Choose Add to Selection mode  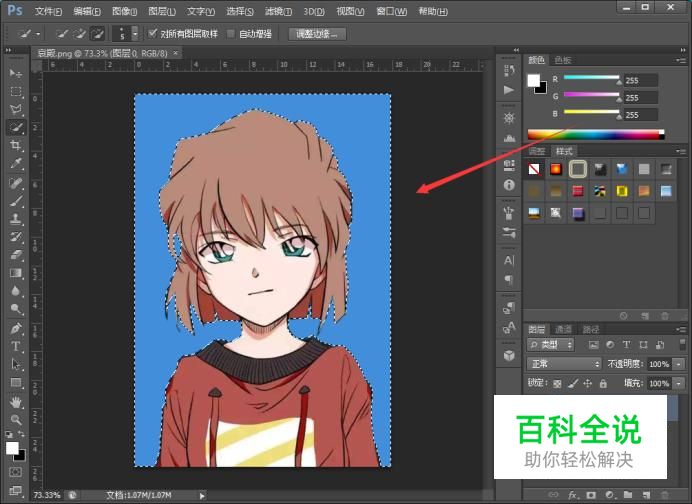(x=80, y=33)
